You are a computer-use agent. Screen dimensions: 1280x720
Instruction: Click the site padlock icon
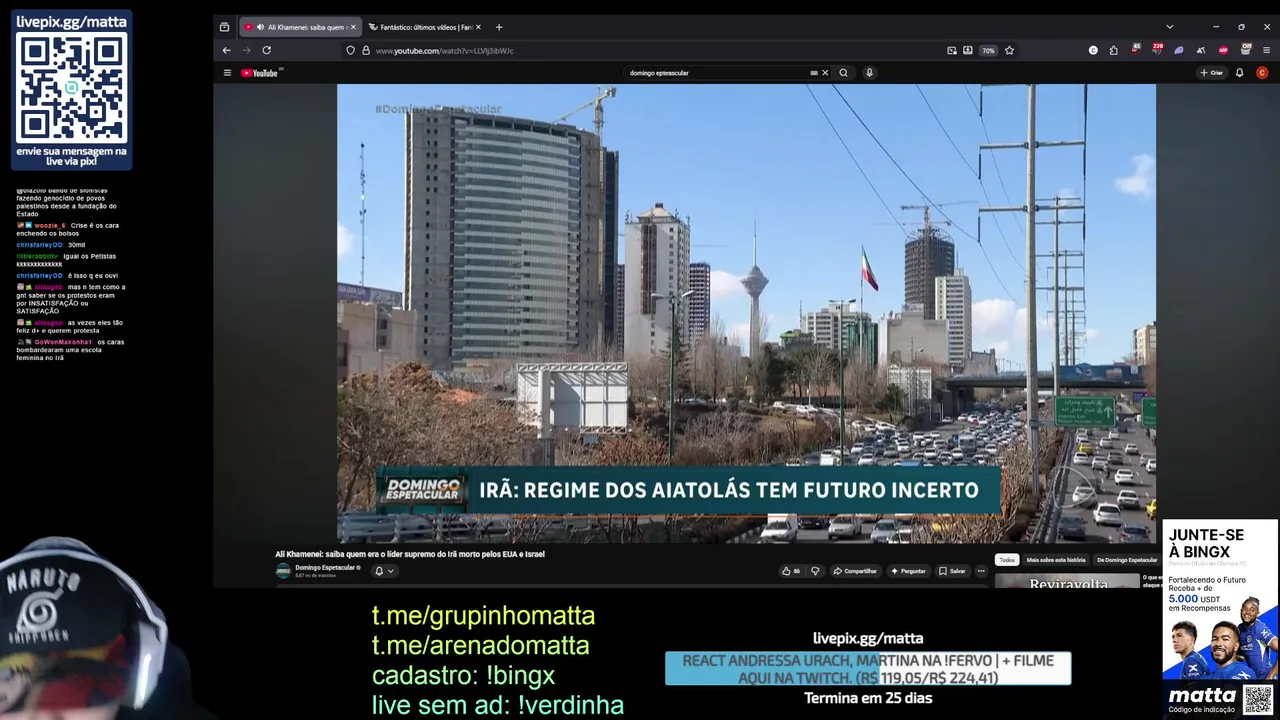[x=365, y=50]
